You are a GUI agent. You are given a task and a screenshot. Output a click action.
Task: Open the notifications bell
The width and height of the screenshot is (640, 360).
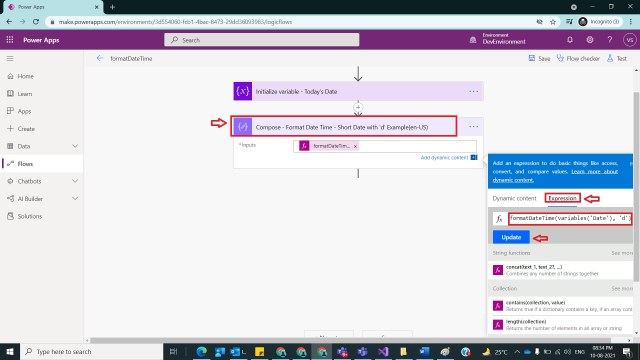[570, 40]
